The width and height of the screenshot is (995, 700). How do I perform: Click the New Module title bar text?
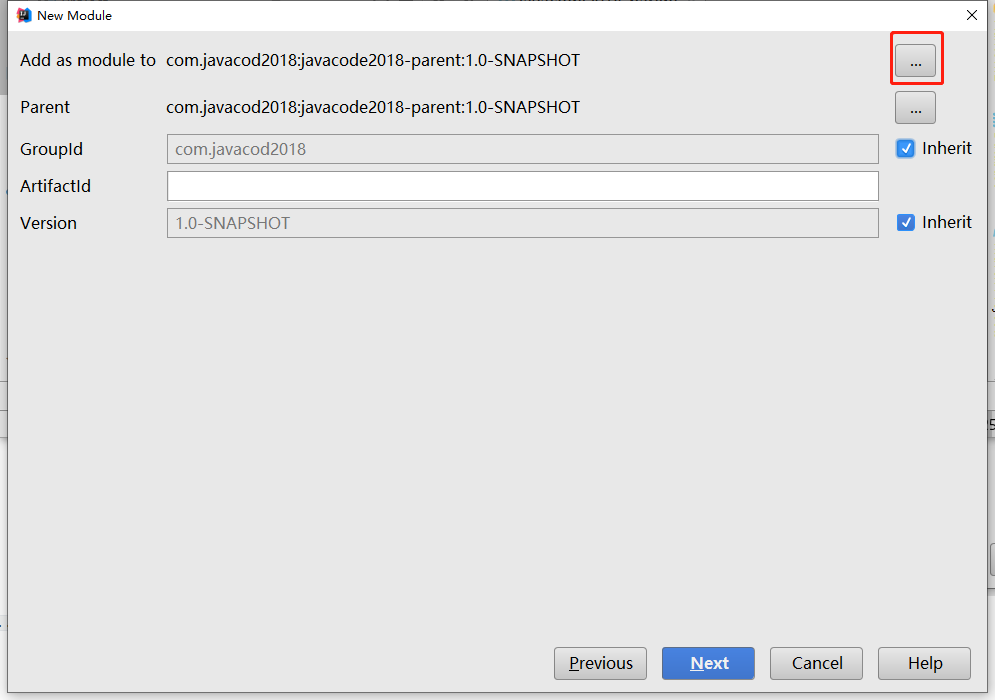click(74, 15)
